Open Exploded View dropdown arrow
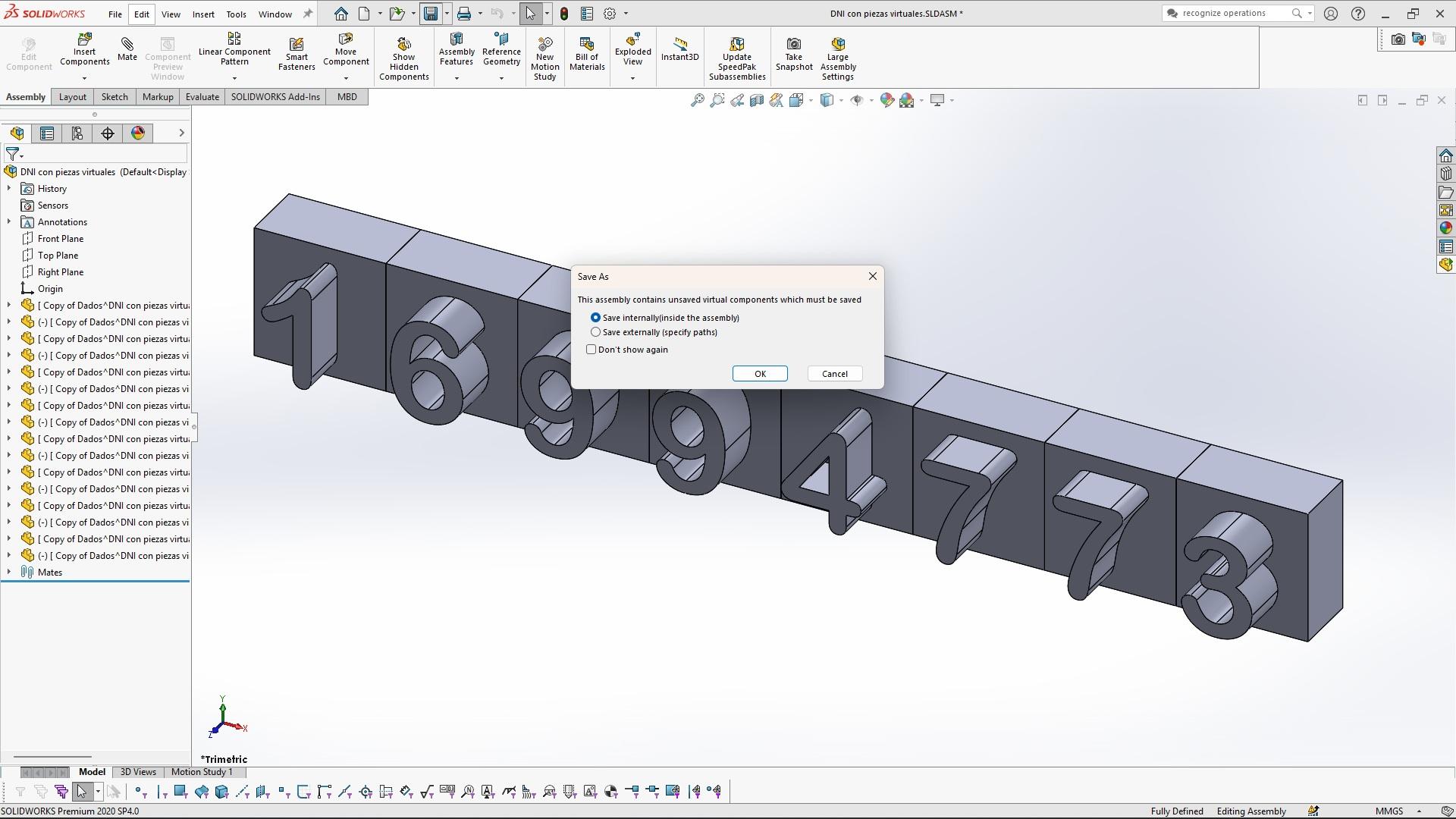1456x819 pixels. click(632, 78)
